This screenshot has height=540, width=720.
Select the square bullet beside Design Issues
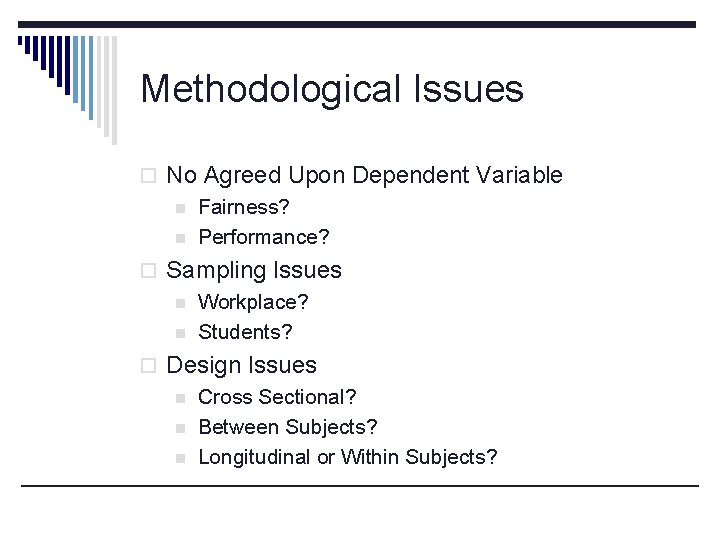click(x=148, y=366)
